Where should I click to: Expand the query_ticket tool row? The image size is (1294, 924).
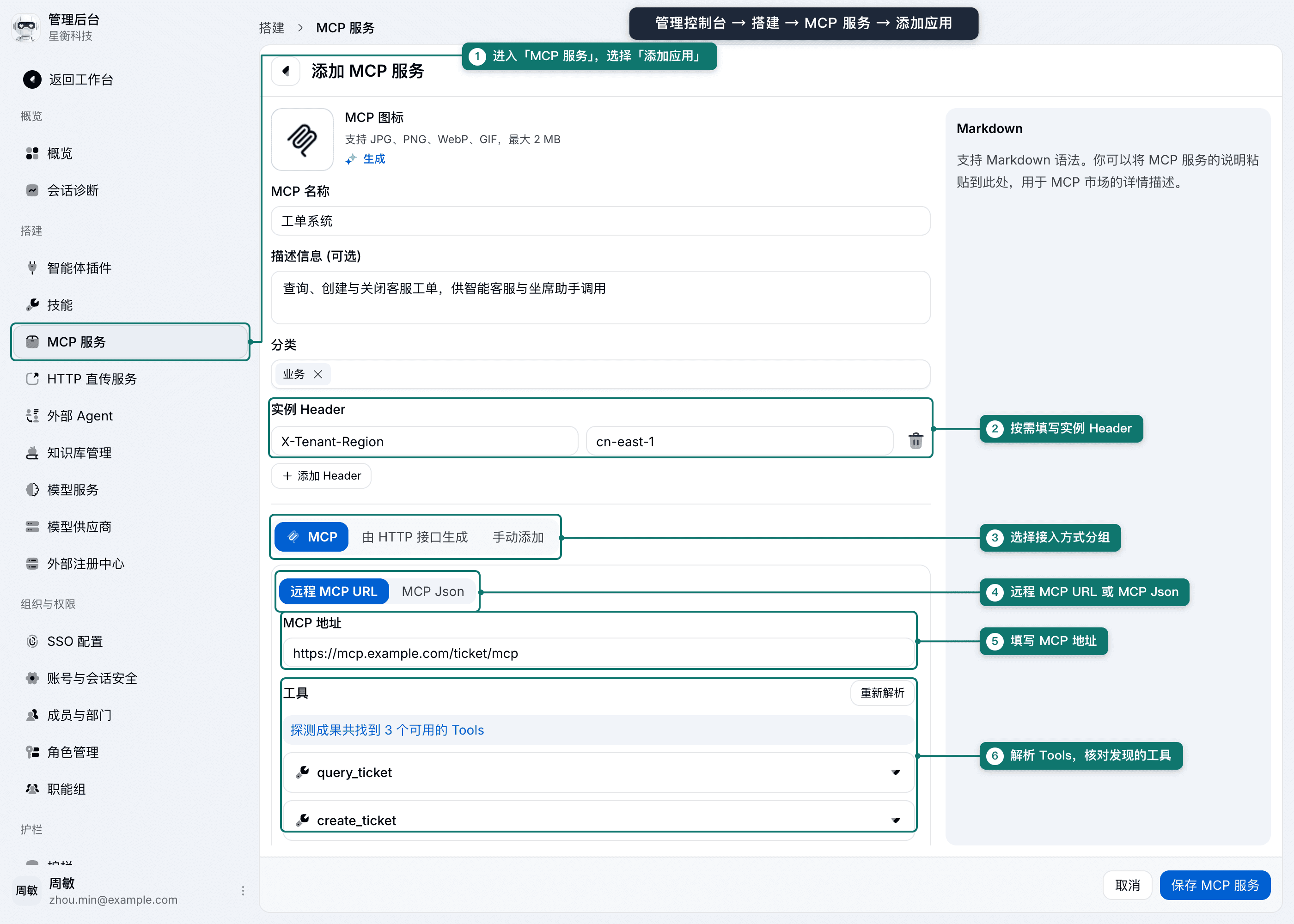[598, 772]
